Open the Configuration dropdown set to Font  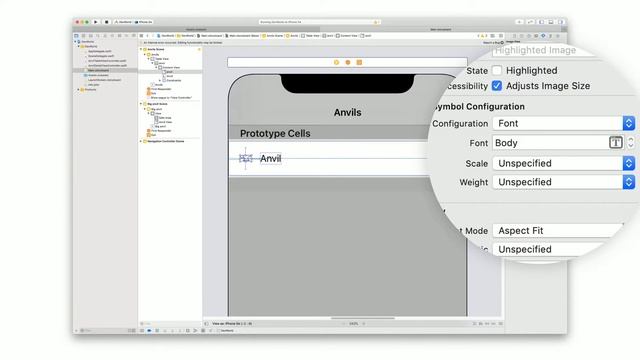564,123
